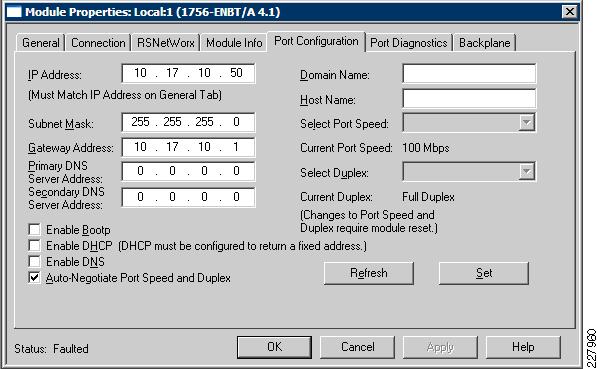Click the Apply button
The width and height of the screenshot is (597, 369).
pyautogui.click(x=440, y=347)
